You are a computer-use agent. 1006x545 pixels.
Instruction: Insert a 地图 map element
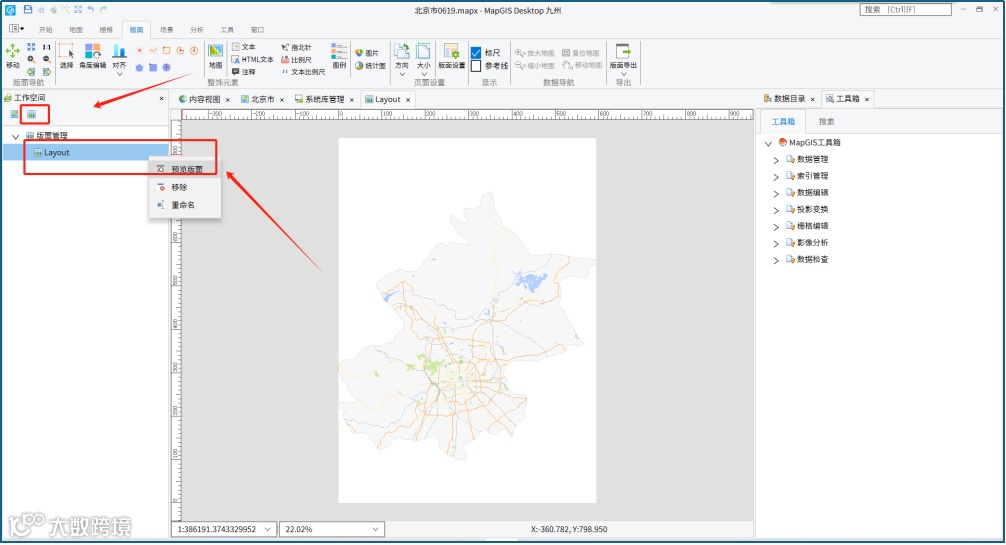(x=216, y=56)
